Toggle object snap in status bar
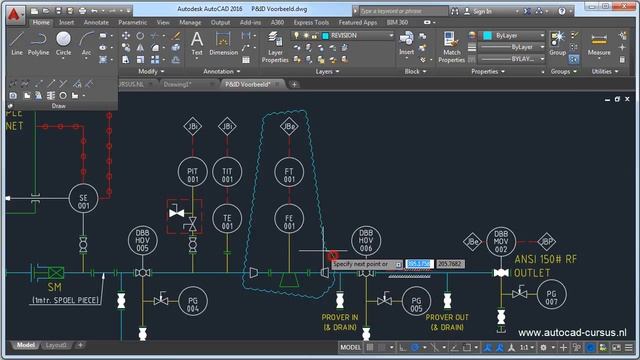Image resolution: width=640 pixels, height=360 pixels. 467,347
